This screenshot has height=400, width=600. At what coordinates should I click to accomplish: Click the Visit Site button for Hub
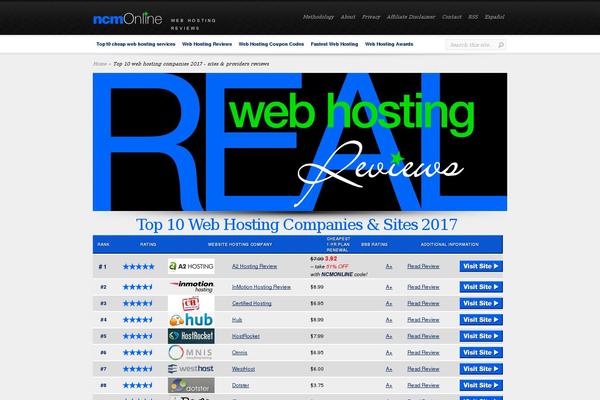pos(481,320)
